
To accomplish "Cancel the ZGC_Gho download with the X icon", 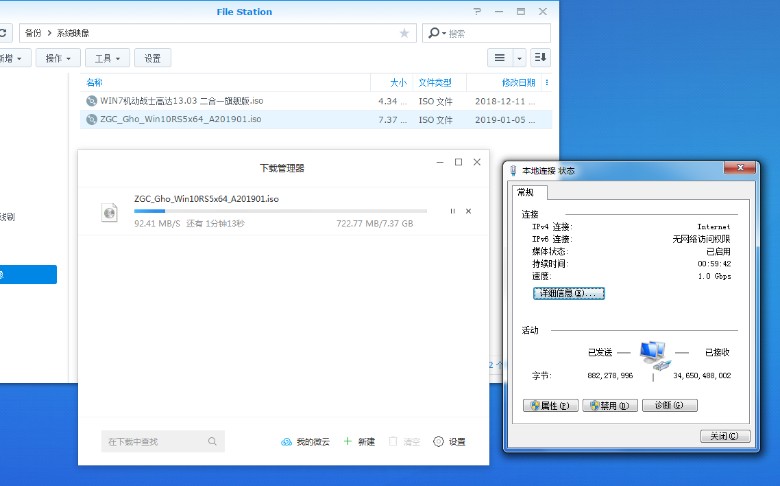I will point(468,211).
